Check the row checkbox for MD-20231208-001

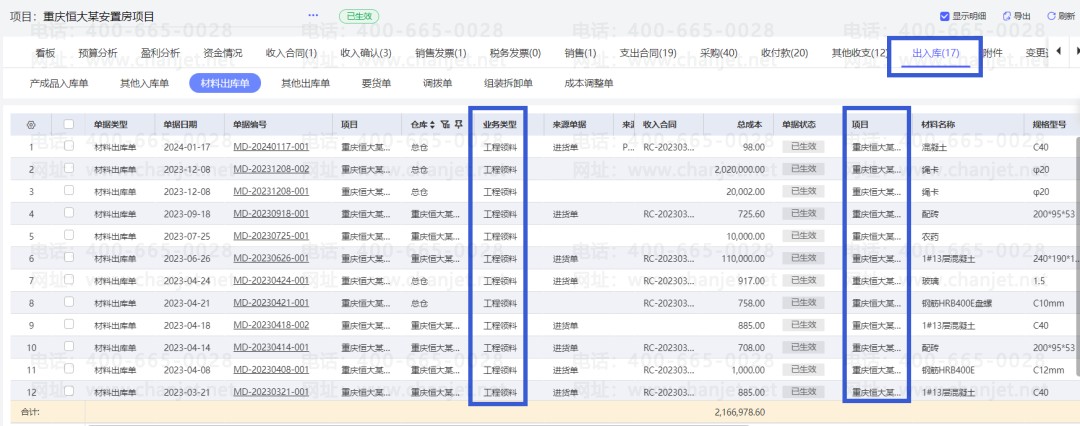(x=68, y=191)
